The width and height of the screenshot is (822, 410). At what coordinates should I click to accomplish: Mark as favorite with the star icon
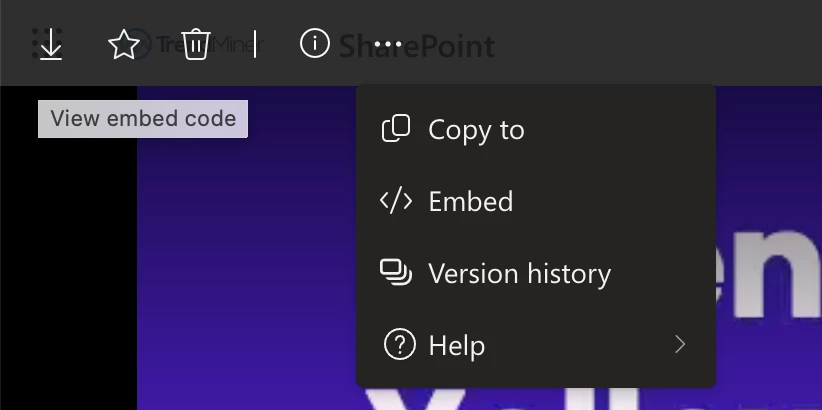[x=123, y=44]
